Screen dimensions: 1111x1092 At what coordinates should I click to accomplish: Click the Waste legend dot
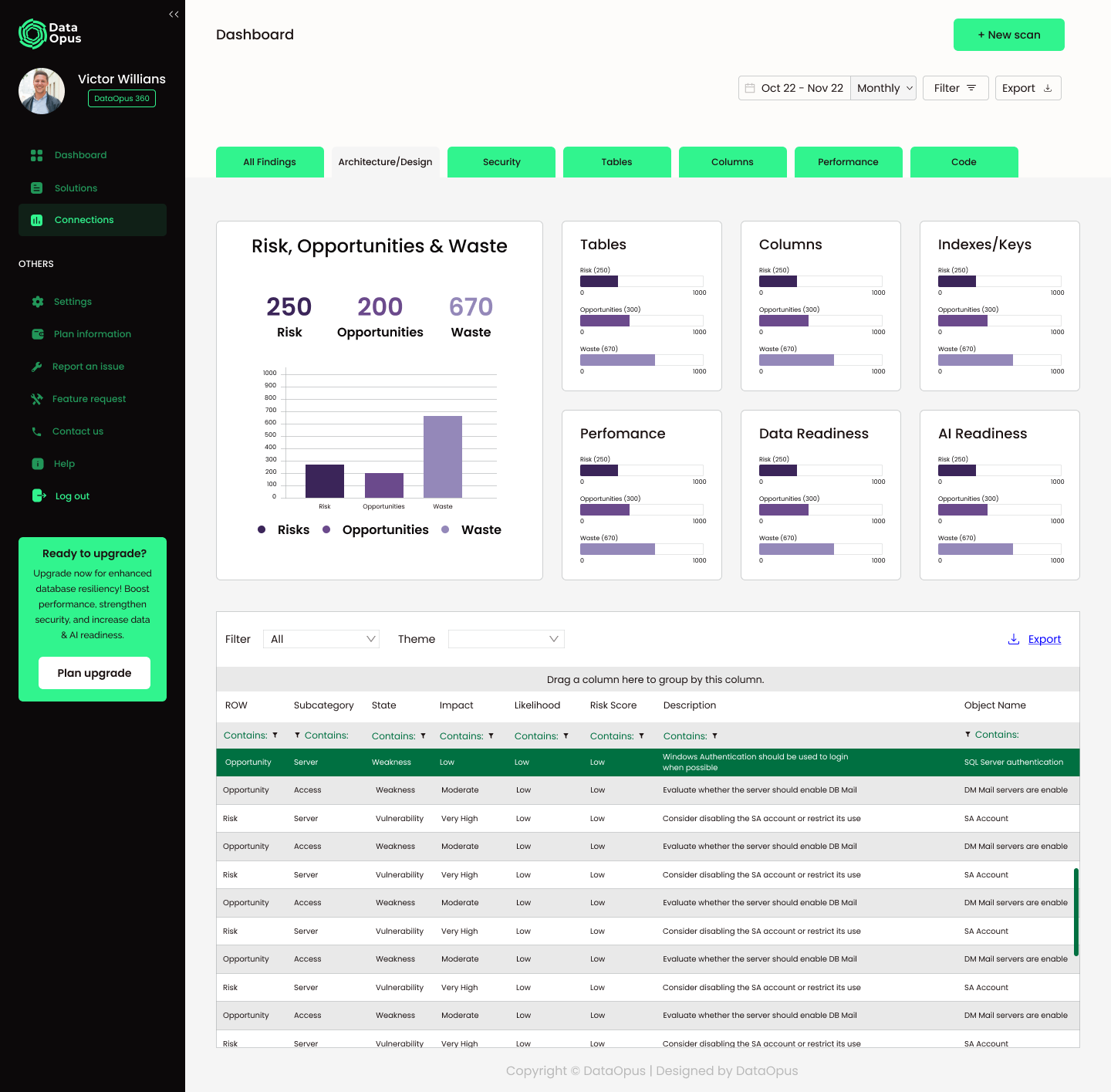(x=445, y=529)
